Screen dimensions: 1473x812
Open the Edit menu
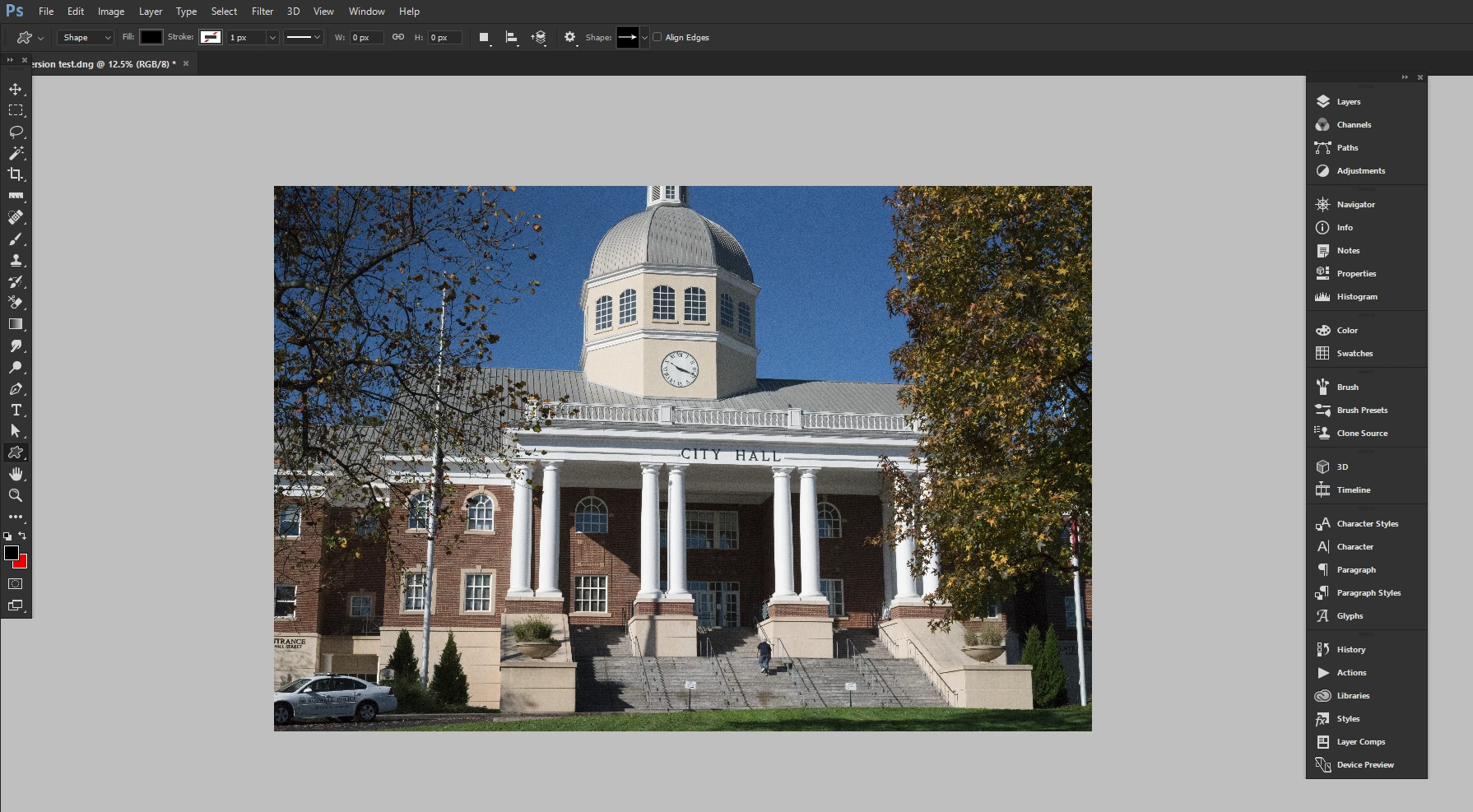point(76,12)
